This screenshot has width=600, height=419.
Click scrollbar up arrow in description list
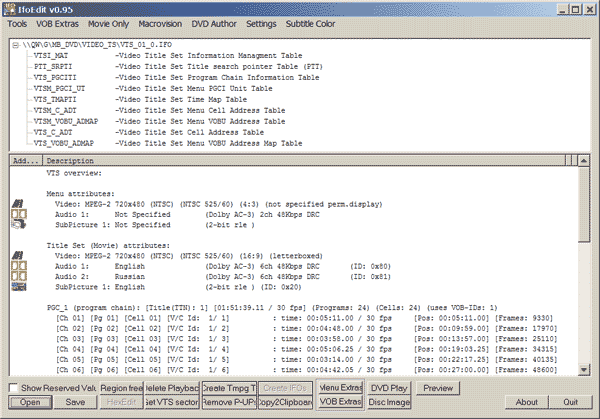pyautogui.click(x=584, y=161)
